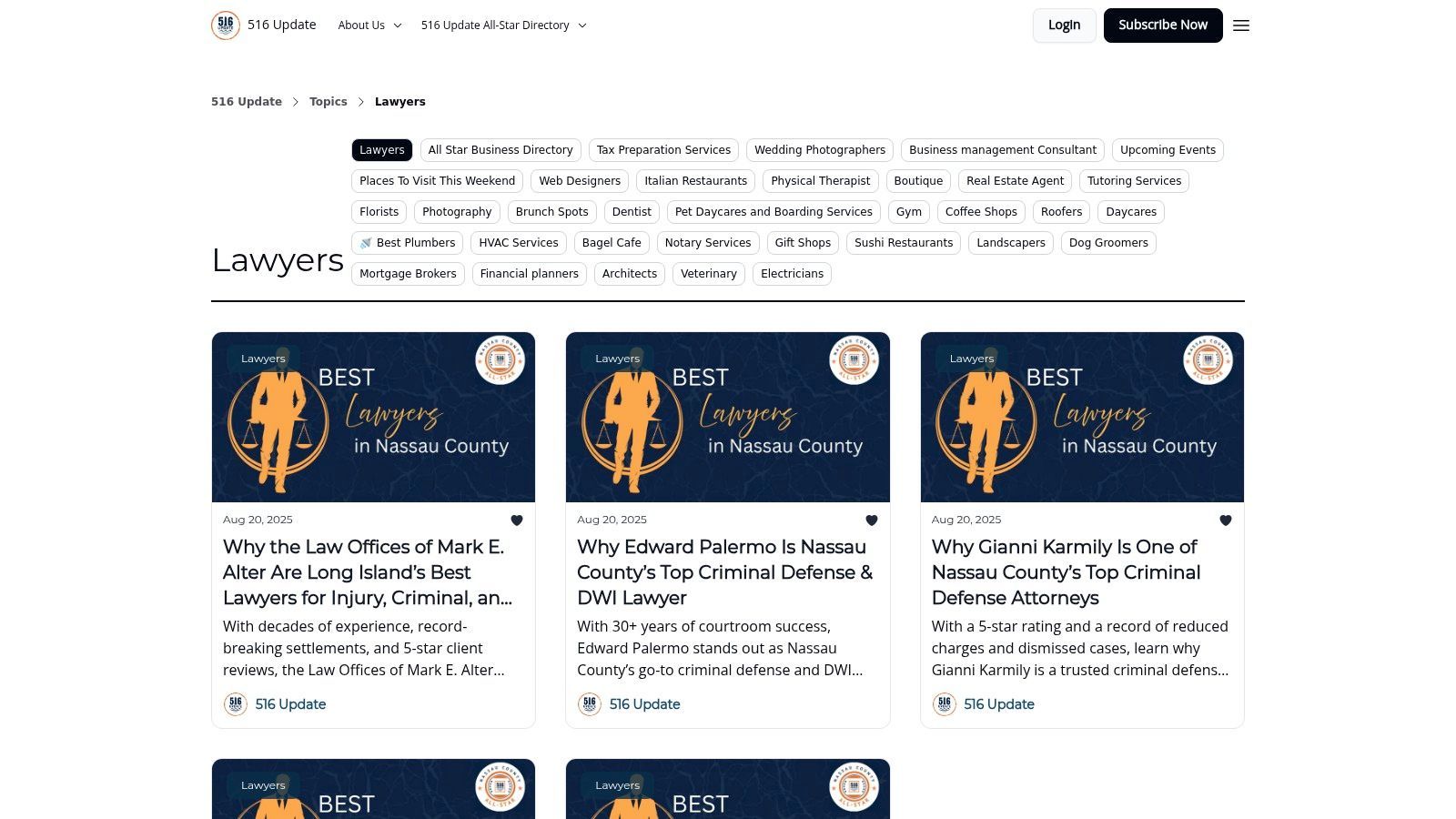Screen dimensions: 1456x819
Task: Choose the Tutoring Services tag
Action: (1134, 181)
